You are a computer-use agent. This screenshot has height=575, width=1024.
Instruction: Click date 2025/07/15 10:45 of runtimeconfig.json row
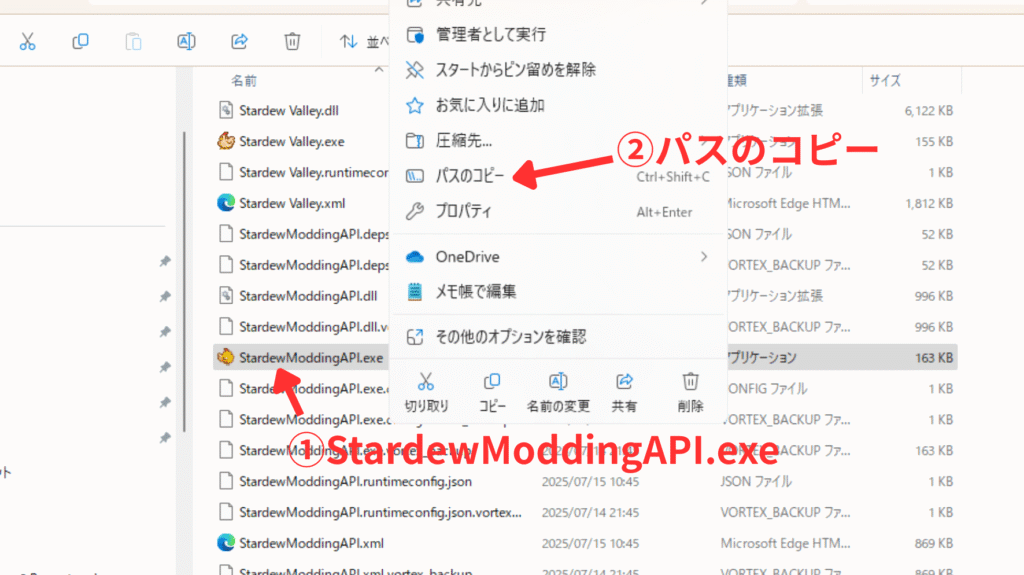[590, 482]
